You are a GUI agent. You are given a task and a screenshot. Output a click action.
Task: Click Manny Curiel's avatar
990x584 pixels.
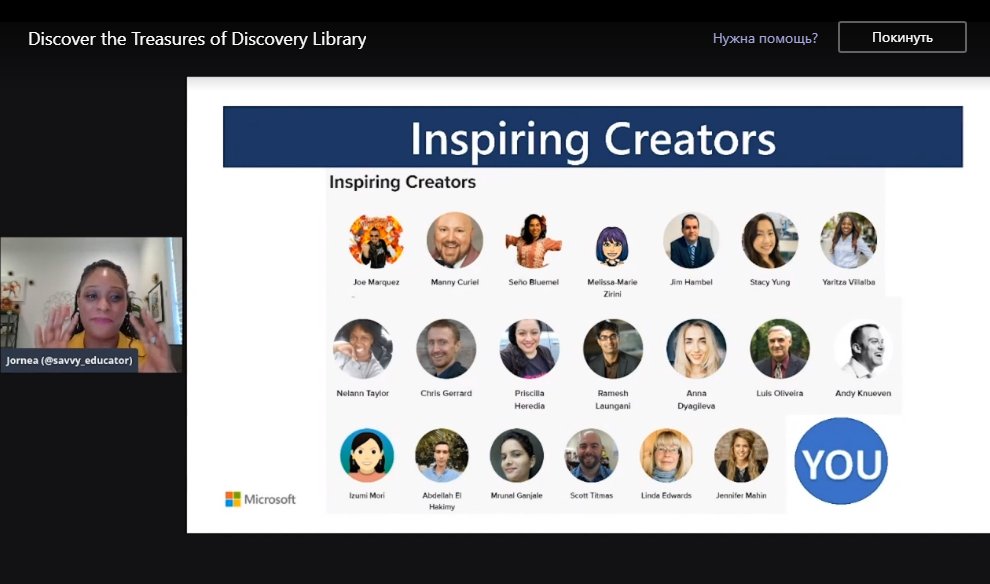click(x=455, y=241)
